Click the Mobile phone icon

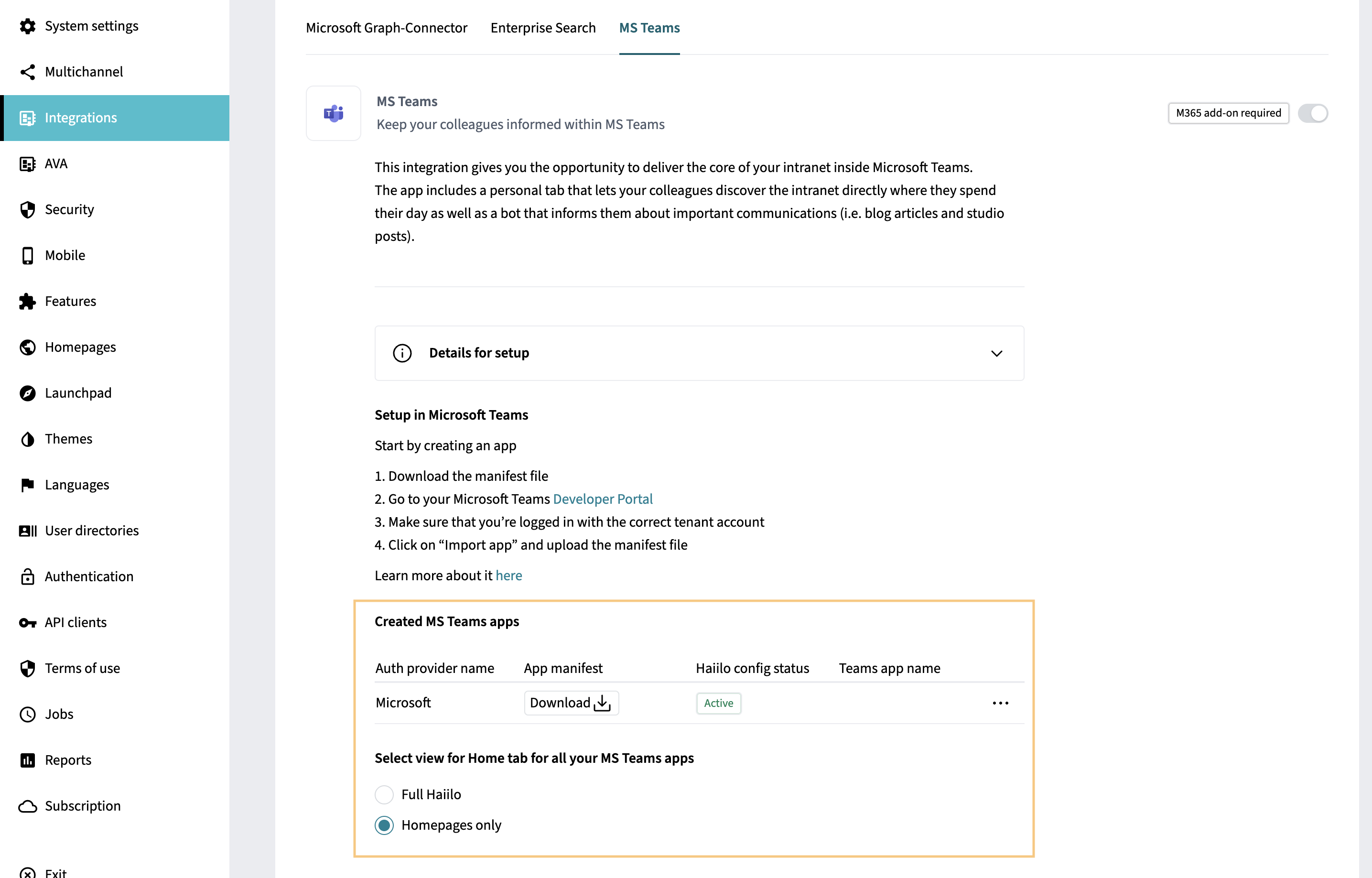click(x=27, y=255)
